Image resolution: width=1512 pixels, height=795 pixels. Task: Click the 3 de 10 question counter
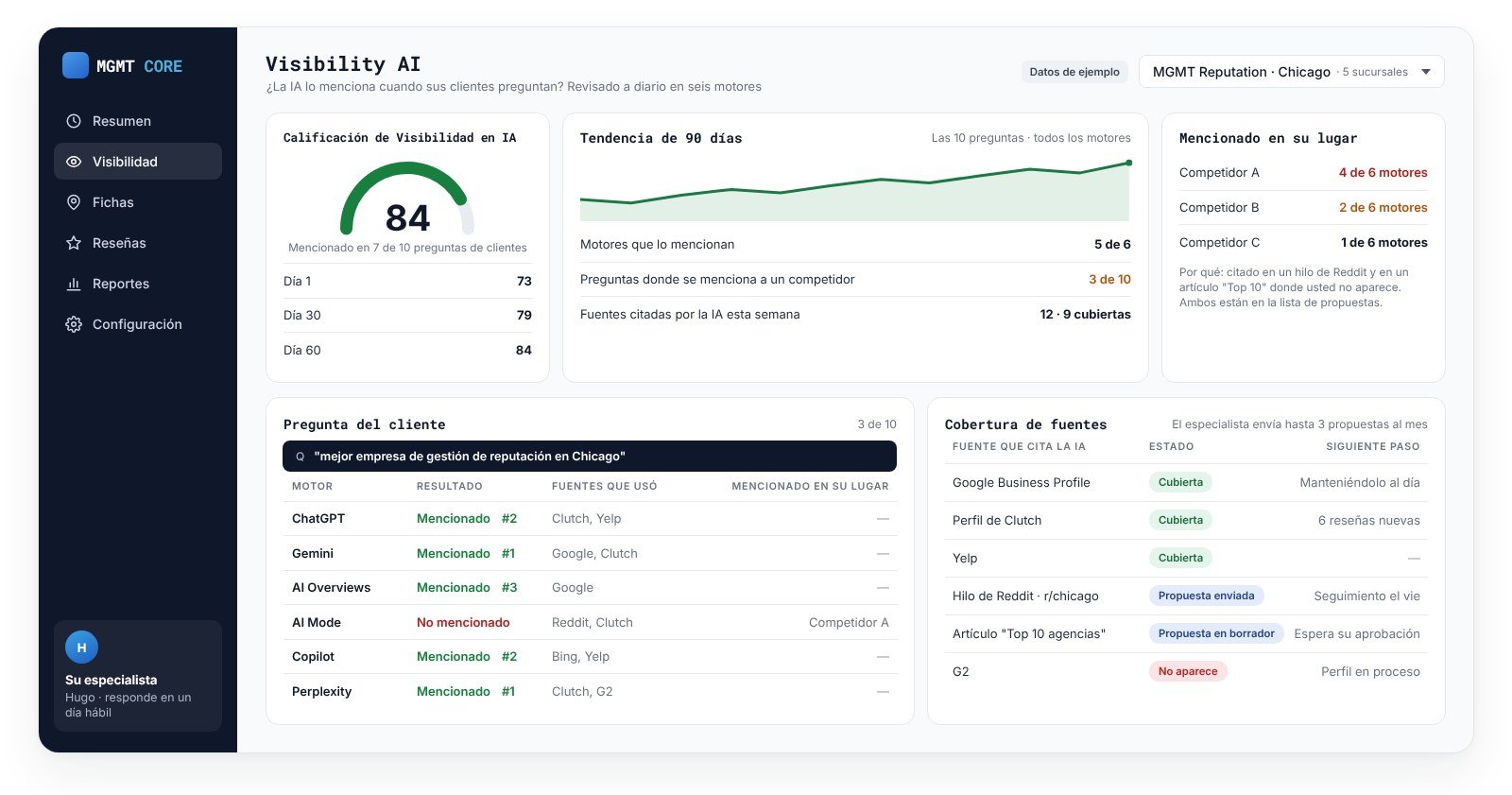[877, 424]
